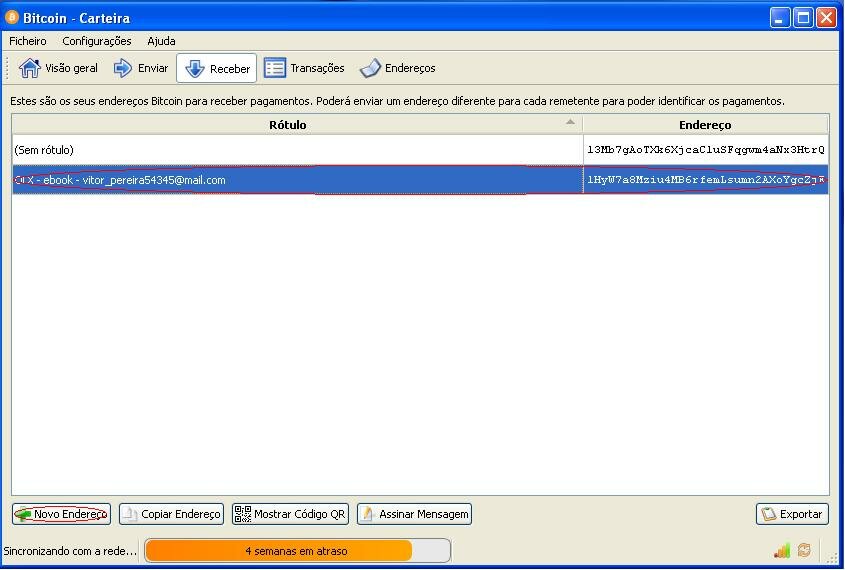The height and width of the screenshot is (570, 845).
Task: Maximize the Bitcoin Carteira window
Action: pyautogui.click(x=803, y=18)
